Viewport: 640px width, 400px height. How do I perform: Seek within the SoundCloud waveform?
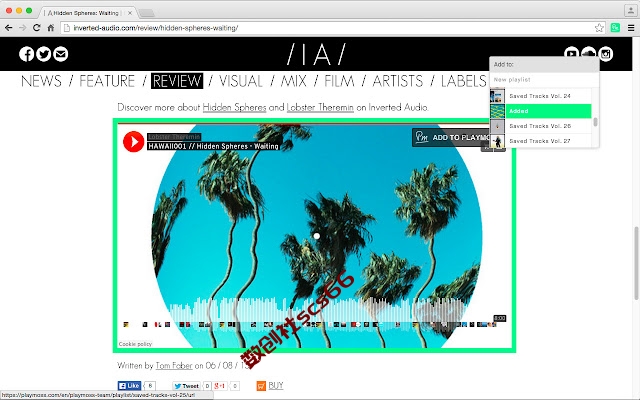[x=314, y=312]
